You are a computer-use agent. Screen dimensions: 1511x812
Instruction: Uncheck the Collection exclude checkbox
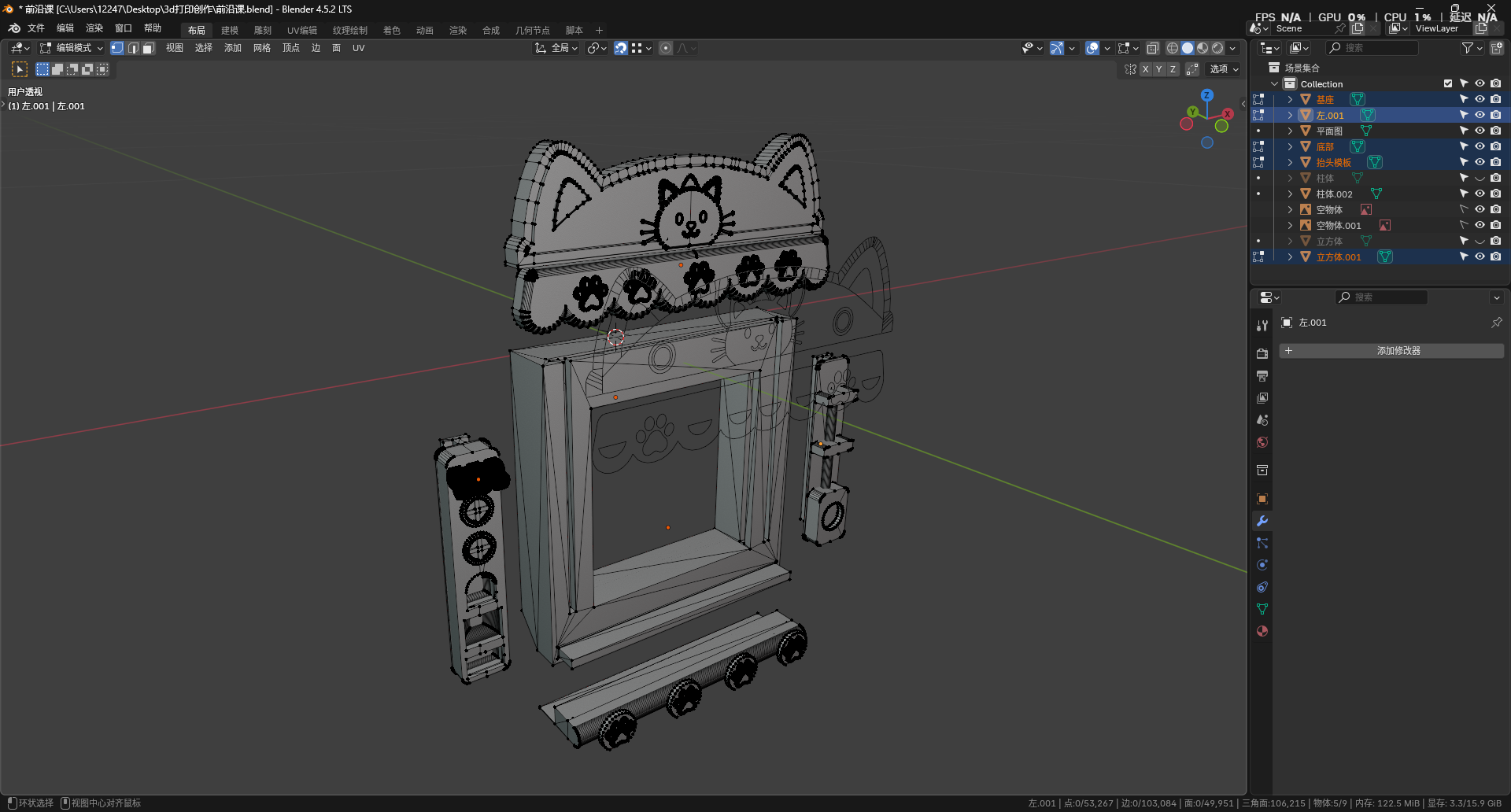1448,83
